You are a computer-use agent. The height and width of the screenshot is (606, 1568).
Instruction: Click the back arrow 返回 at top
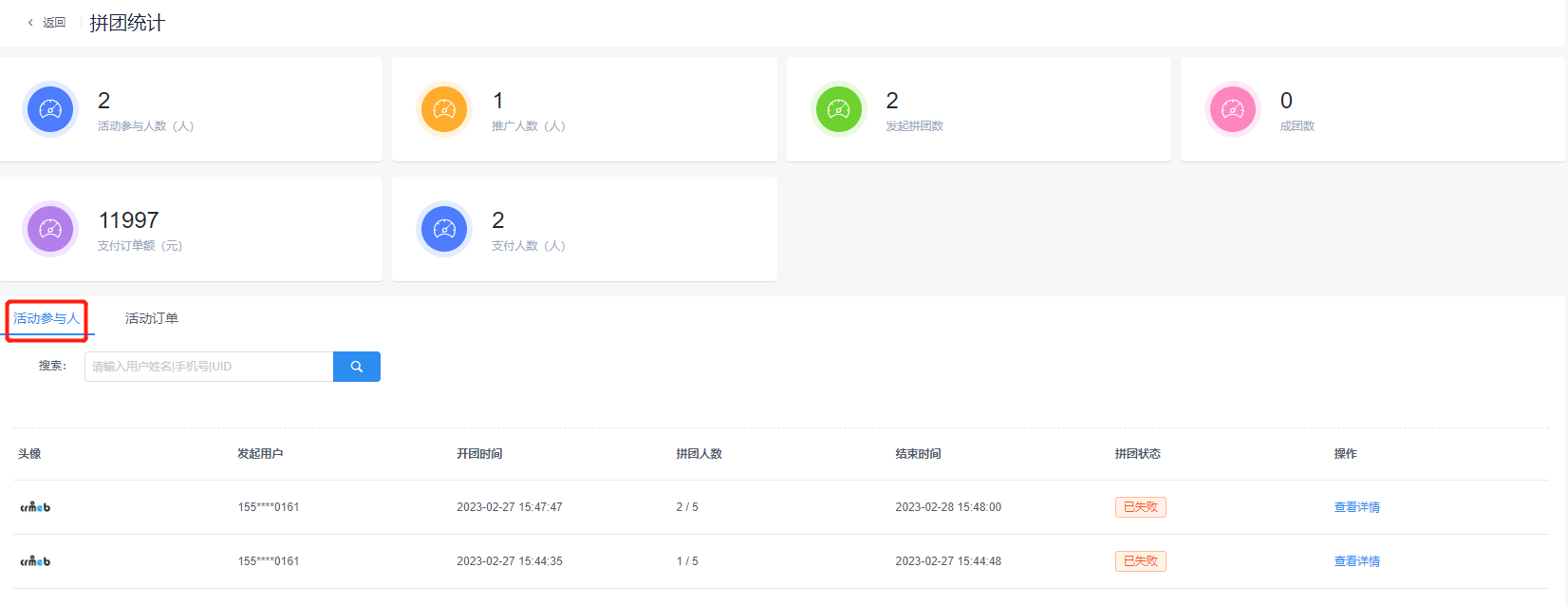click(x=47, y=23)
